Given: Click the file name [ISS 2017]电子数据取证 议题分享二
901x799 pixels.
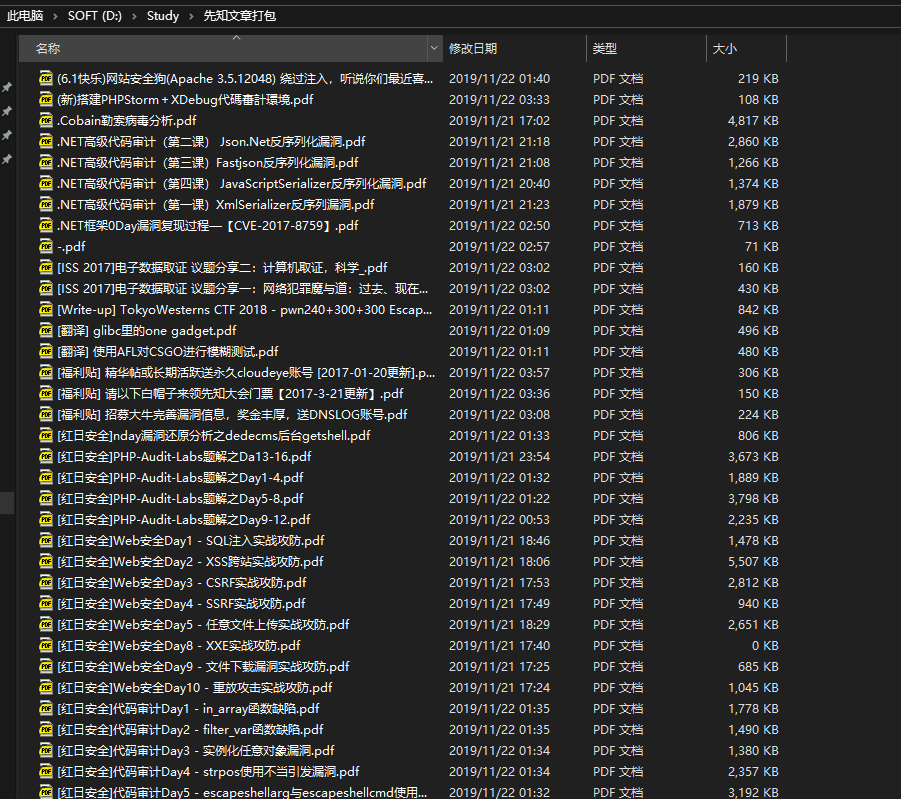Looking at the screenshot, I should pos(222,267).
